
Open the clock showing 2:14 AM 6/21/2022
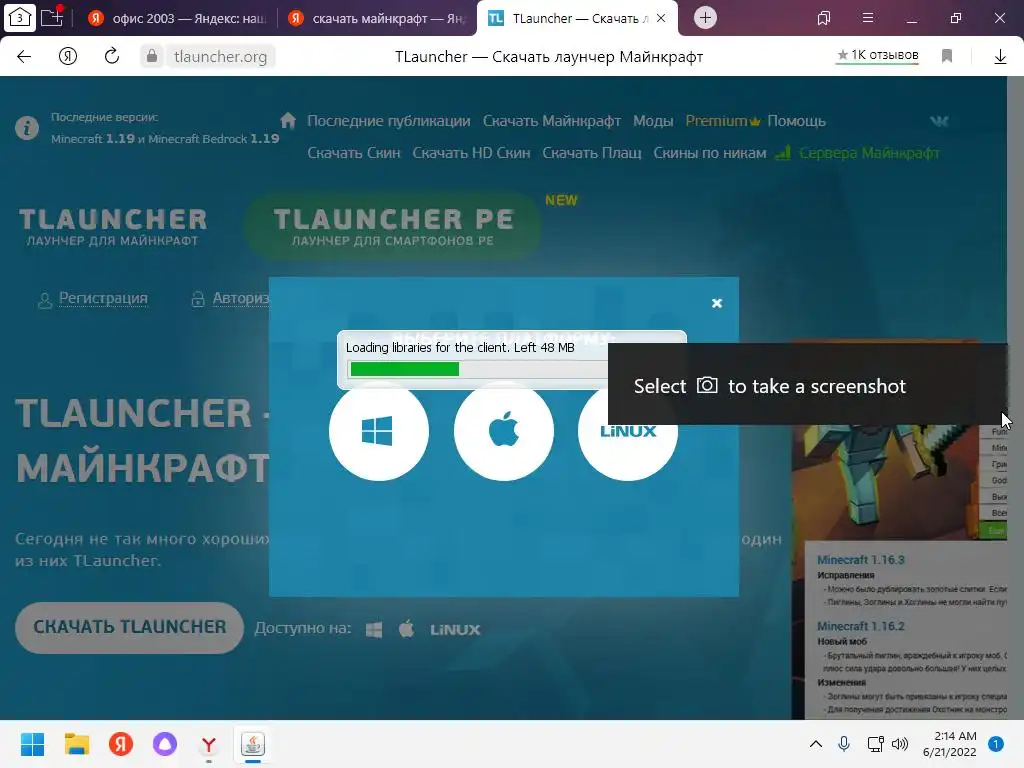[x=950, y=744]
